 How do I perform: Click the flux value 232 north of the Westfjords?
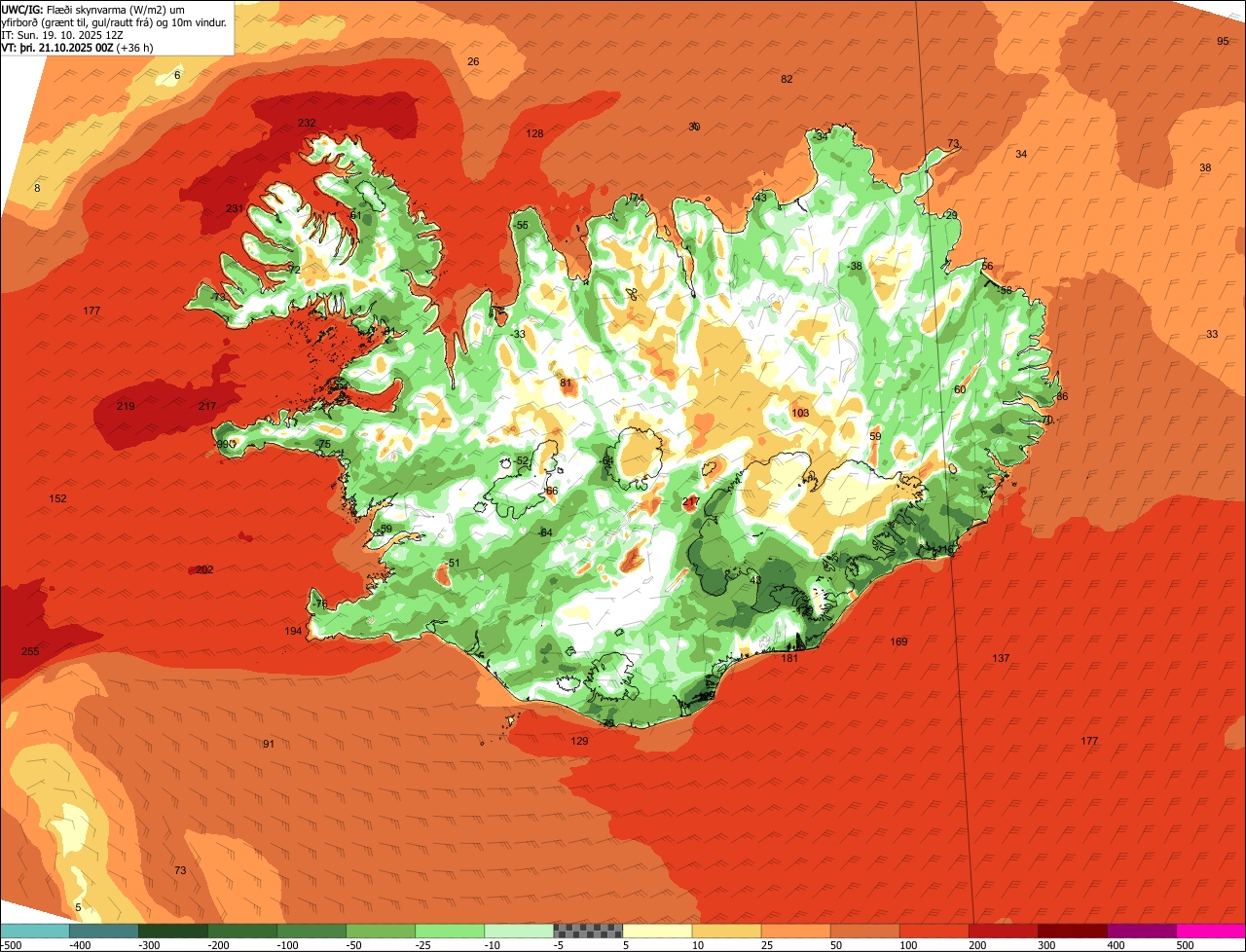(307, 123)
